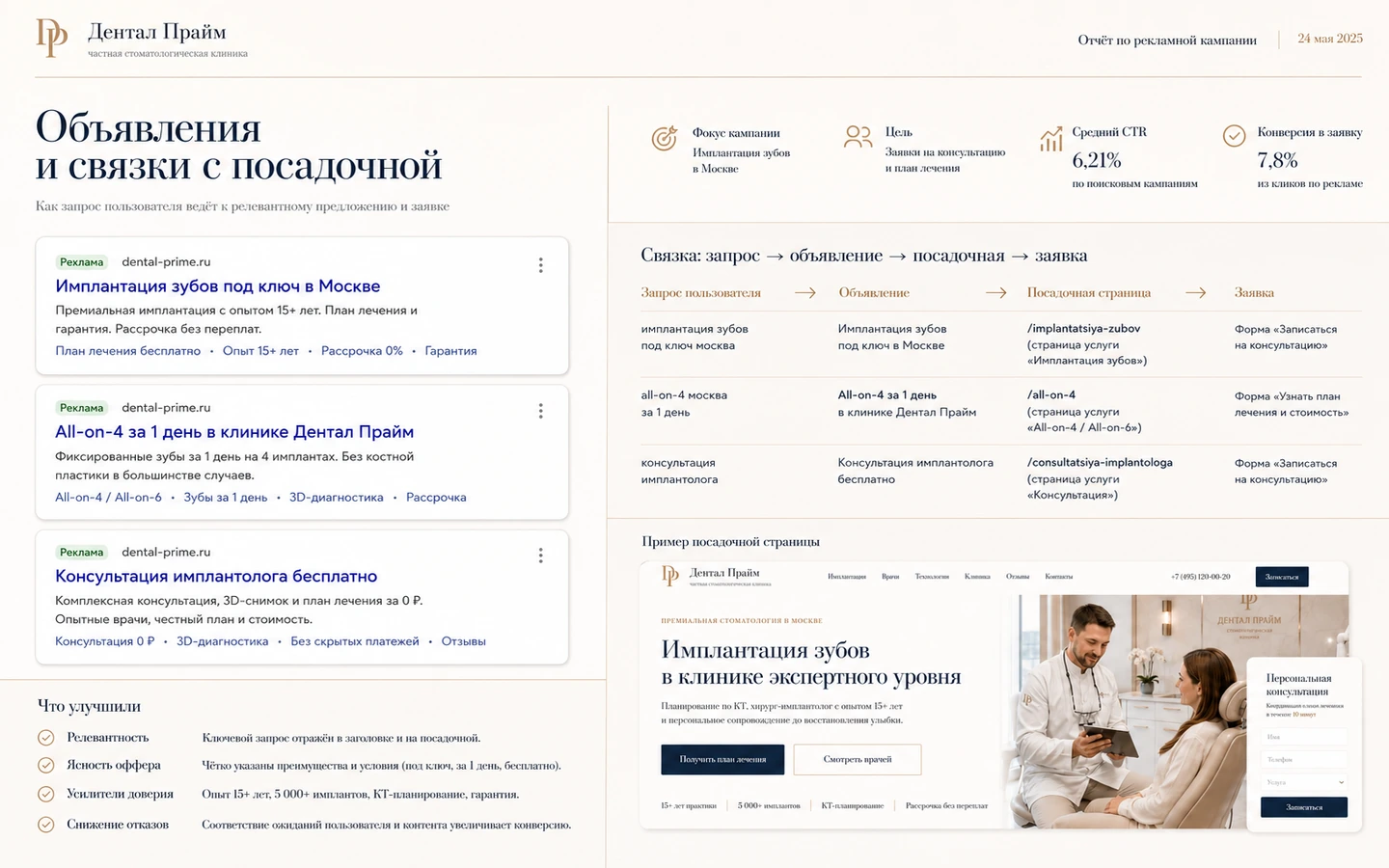
Task: Expand the Услуга dropdown in the consultation form
Action: [x=1304, y=782]
